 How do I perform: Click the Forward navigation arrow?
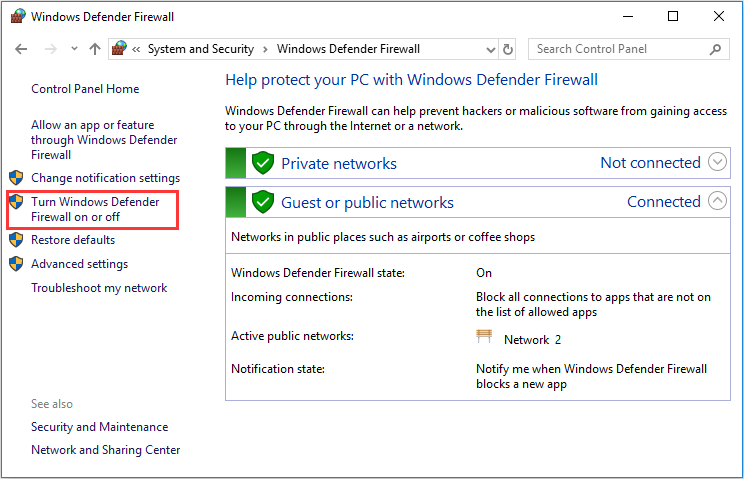pyautogui.click(x=50, y=49)
